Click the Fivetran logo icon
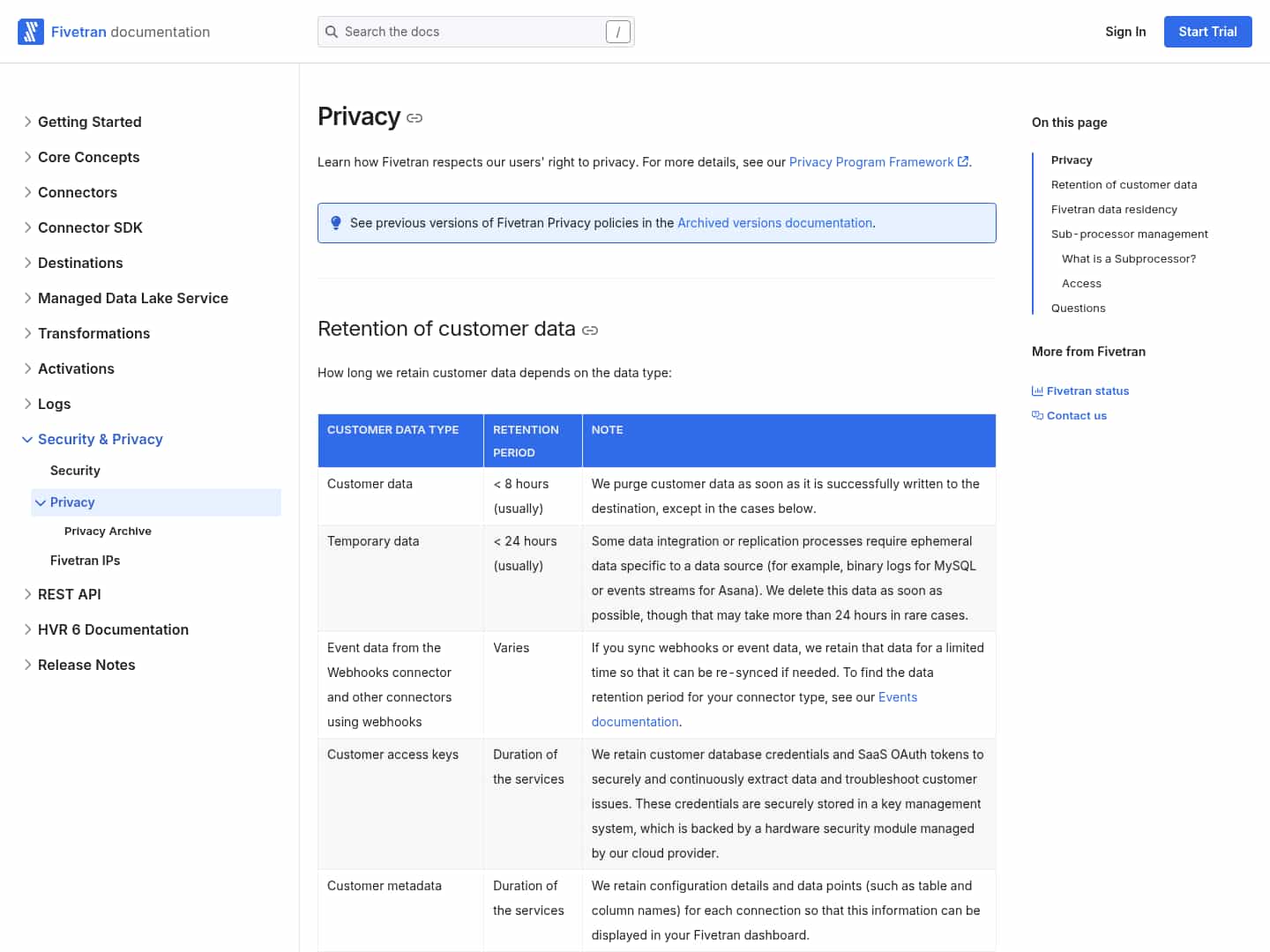The height and width of the screenshot is (952, 1270). 31,32
